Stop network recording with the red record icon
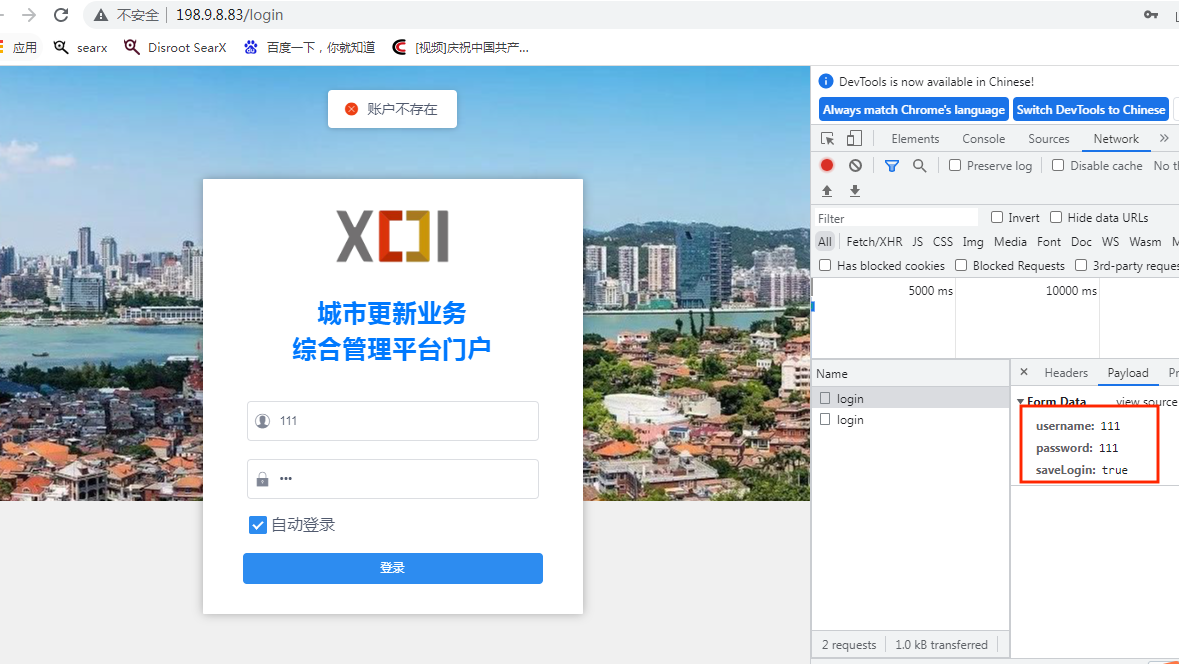This screenshot has width=1179, height=664. tap(827, 165)
